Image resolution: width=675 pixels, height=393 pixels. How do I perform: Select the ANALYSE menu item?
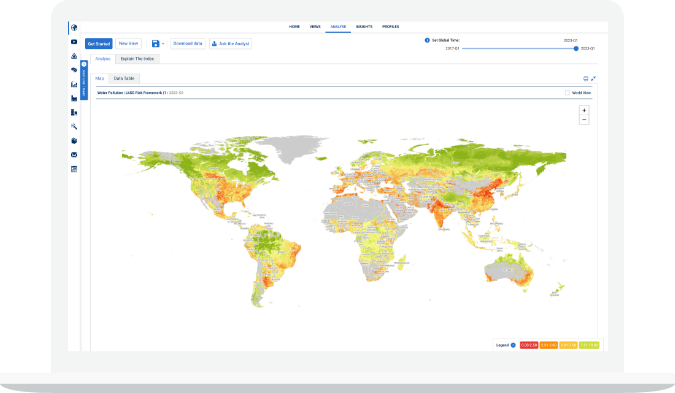click(x=338, y=27)
